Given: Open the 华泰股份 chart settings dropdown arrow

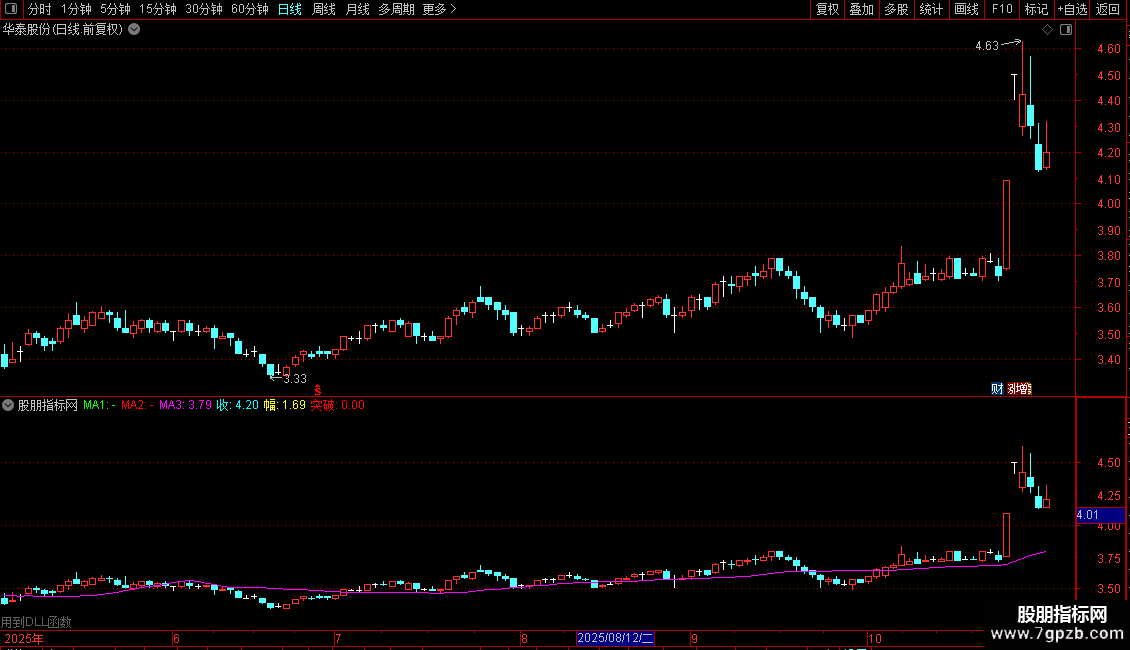Looking at the screenshot, I should coord(134,30).
